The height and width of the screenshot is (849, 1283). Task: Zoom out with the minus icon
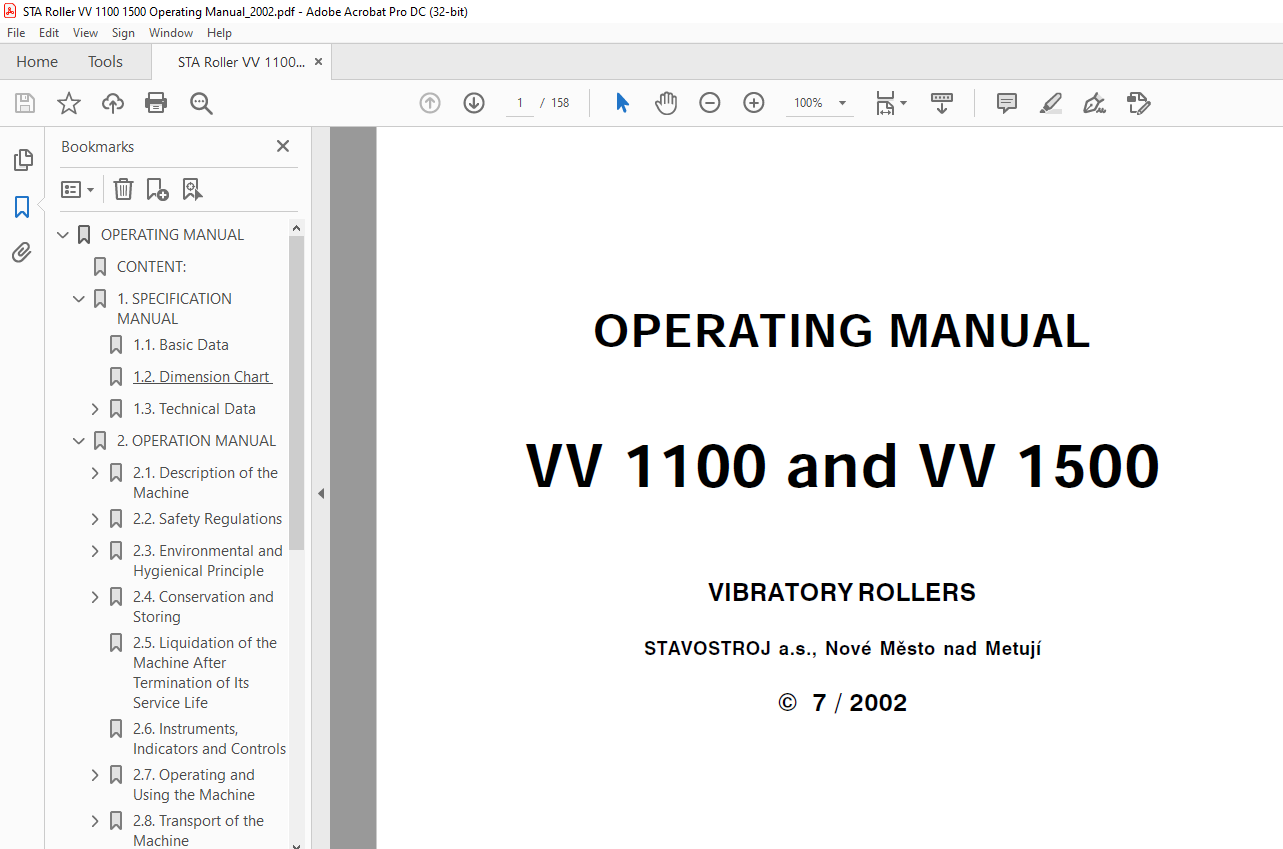click(x=710, y=103)
